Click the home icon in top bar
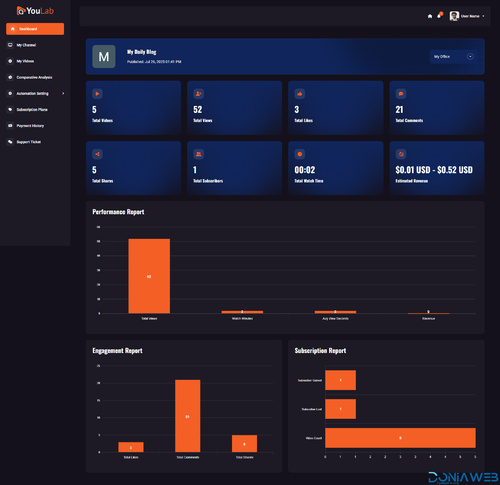500x485 pixels. [x=430, y=16]
